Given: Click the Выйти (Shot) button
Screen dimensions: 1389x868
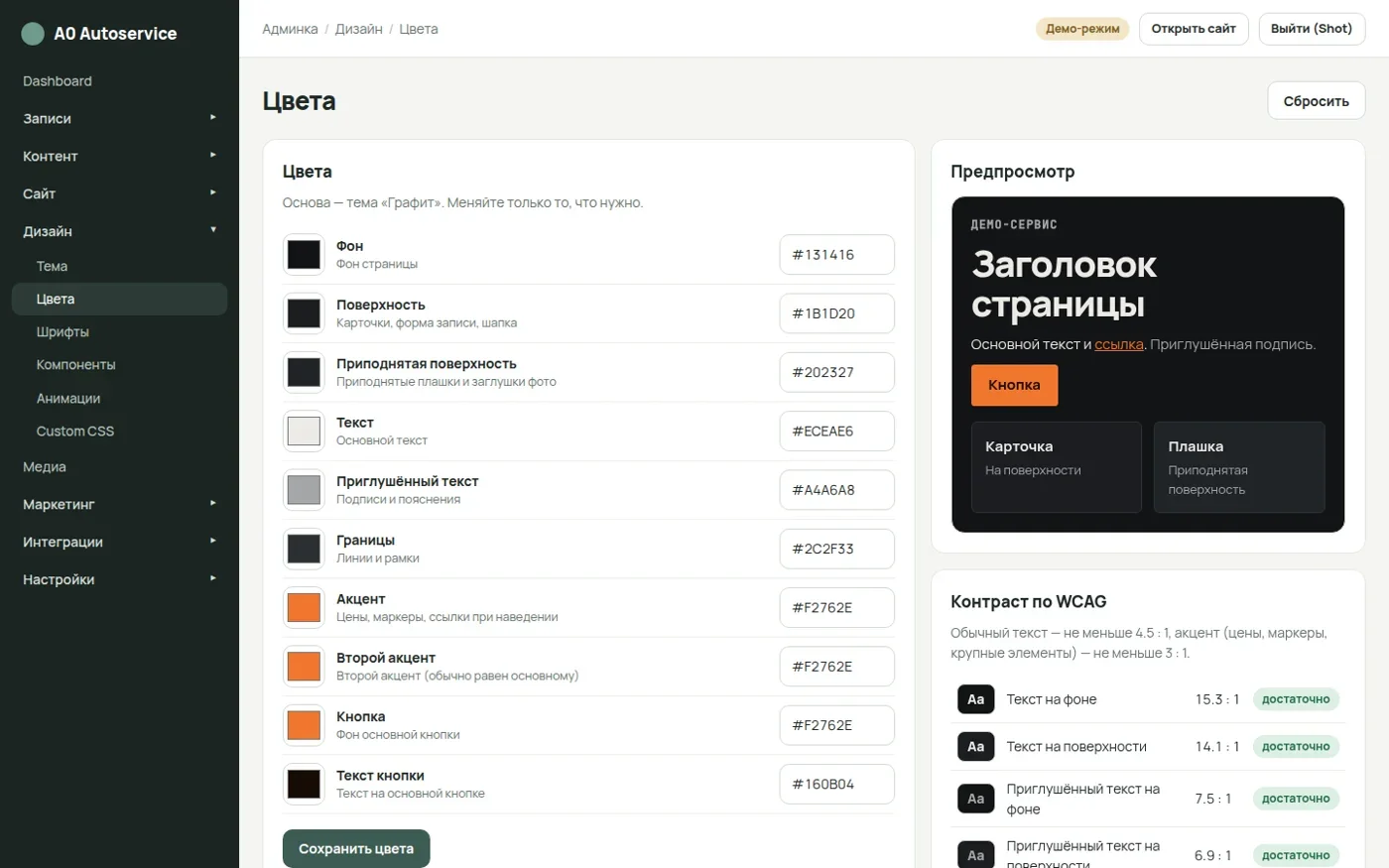Looking at the screenshot, I should click(1312, 29).
